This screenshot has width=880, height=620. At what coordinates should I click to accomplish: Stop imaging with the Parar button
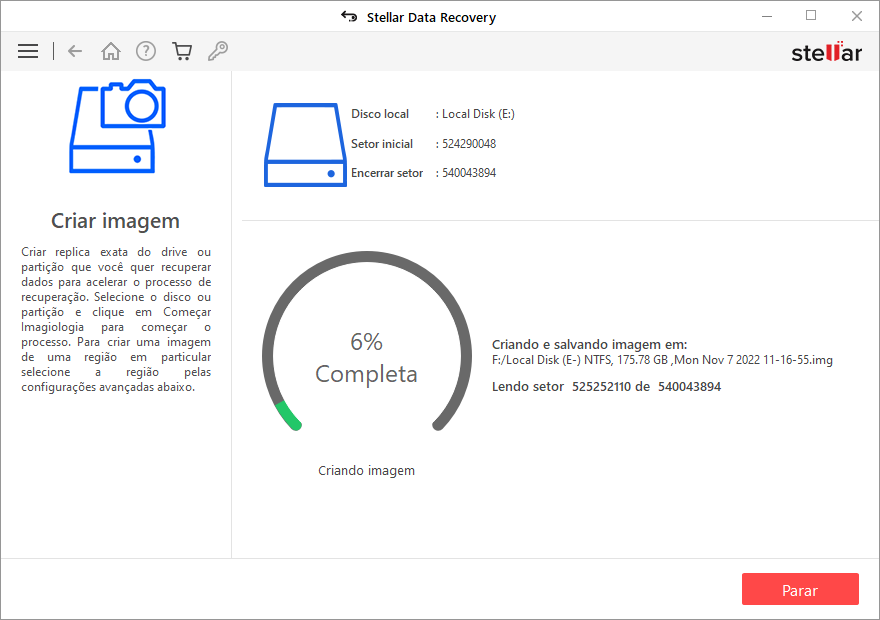[x=800, y=589]
